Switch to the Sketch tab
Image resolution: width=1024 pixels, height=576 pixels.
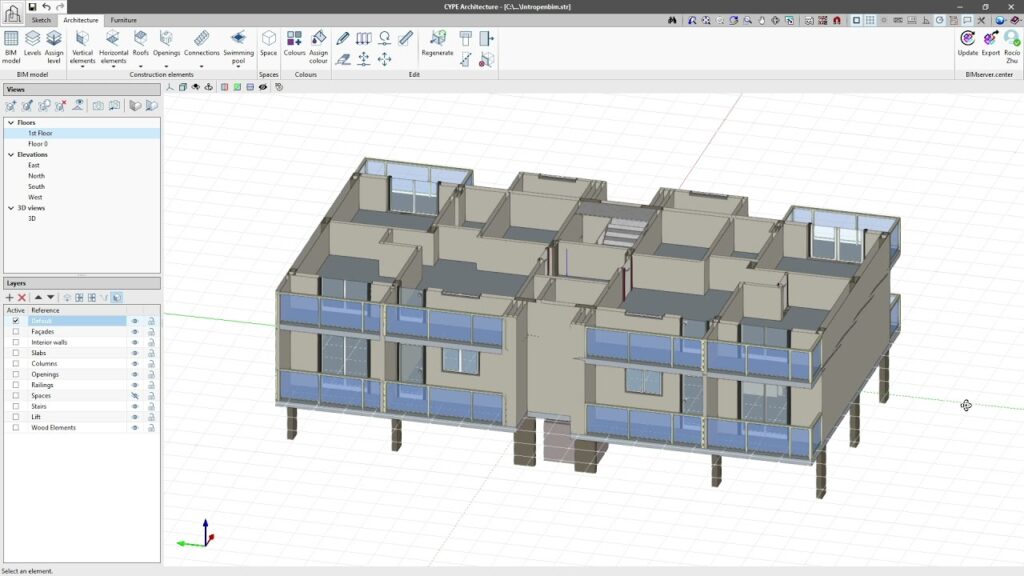click(x=41, y=20)
